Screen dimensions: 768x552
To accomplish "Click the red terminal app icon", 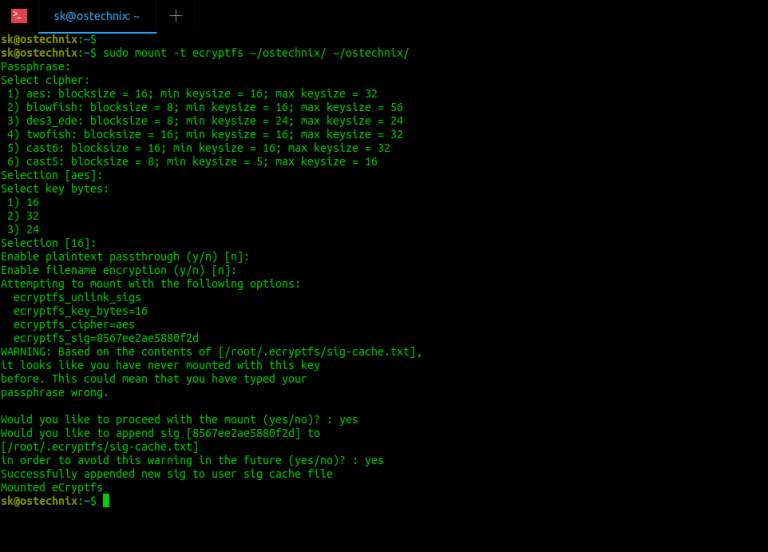I will (x=18, y=16).
